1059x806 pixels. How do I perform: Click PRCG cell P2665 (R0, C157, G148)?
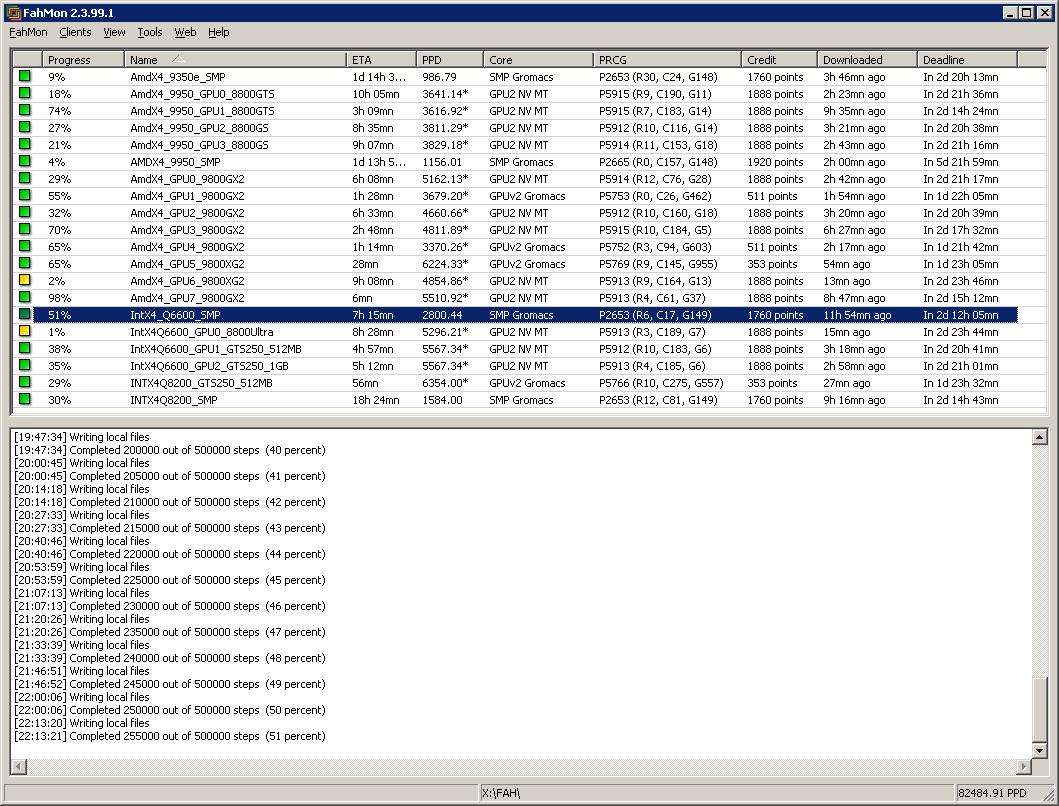coord(658,162)
